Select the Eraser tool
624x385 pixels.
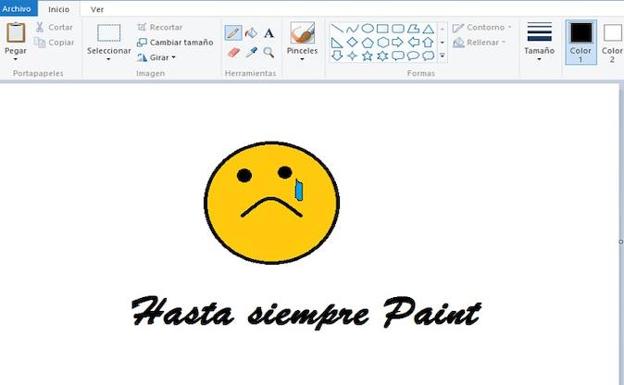point(234,53)
